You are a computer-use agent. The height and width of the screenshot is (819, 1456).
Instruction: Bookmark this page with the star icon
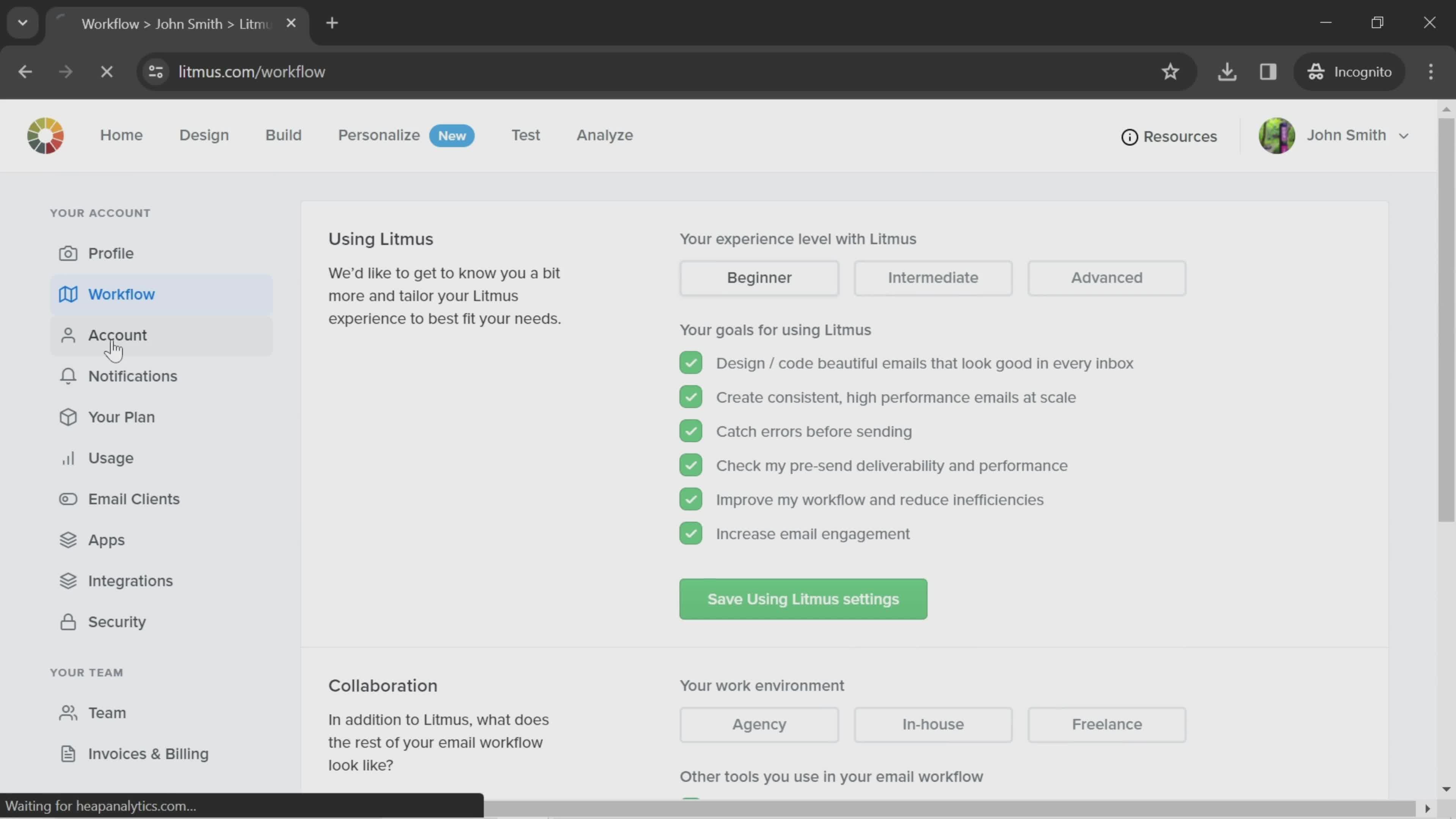(x=1170, y=72)
